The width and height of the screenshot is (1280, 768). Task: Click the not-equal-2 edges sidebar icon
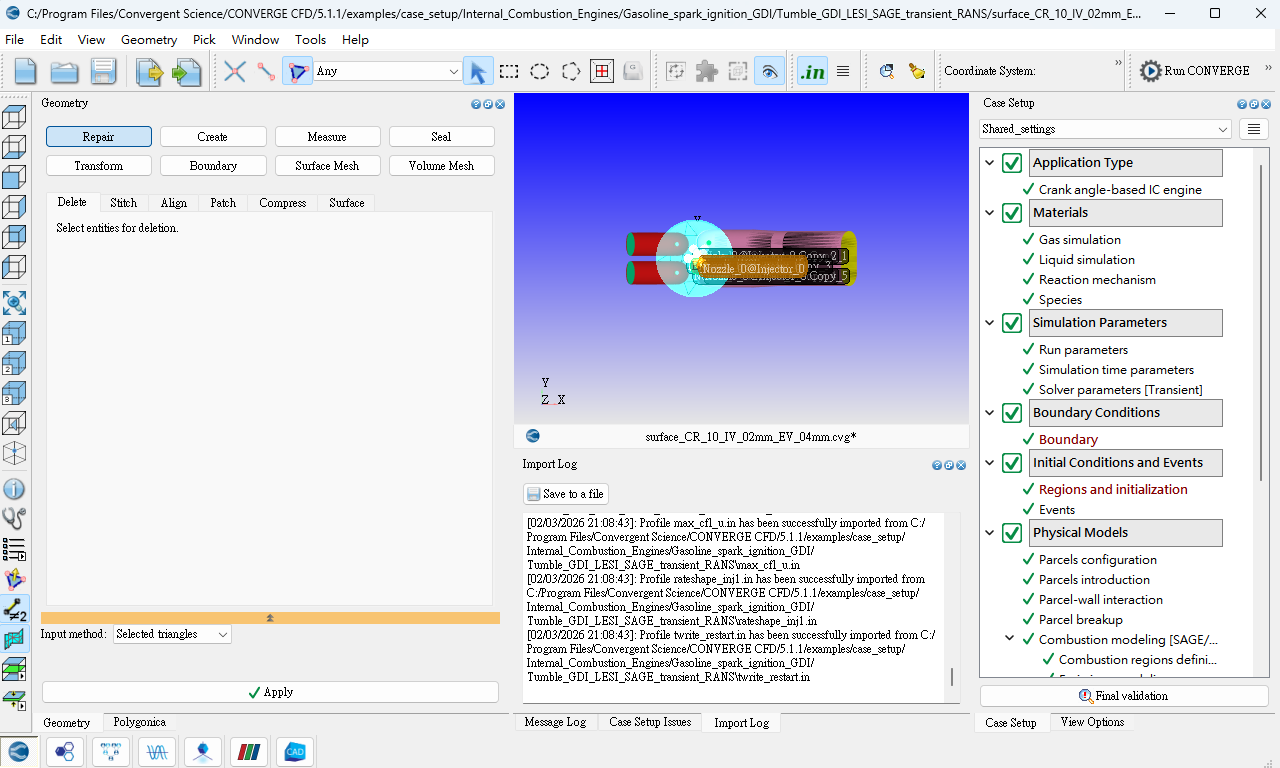(x=15, y=609)
